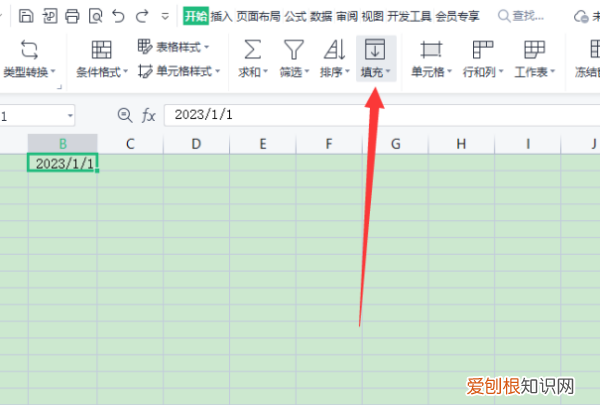Click the 排序 icon
The image size is (600, 405).
click(x=335, y=50)
